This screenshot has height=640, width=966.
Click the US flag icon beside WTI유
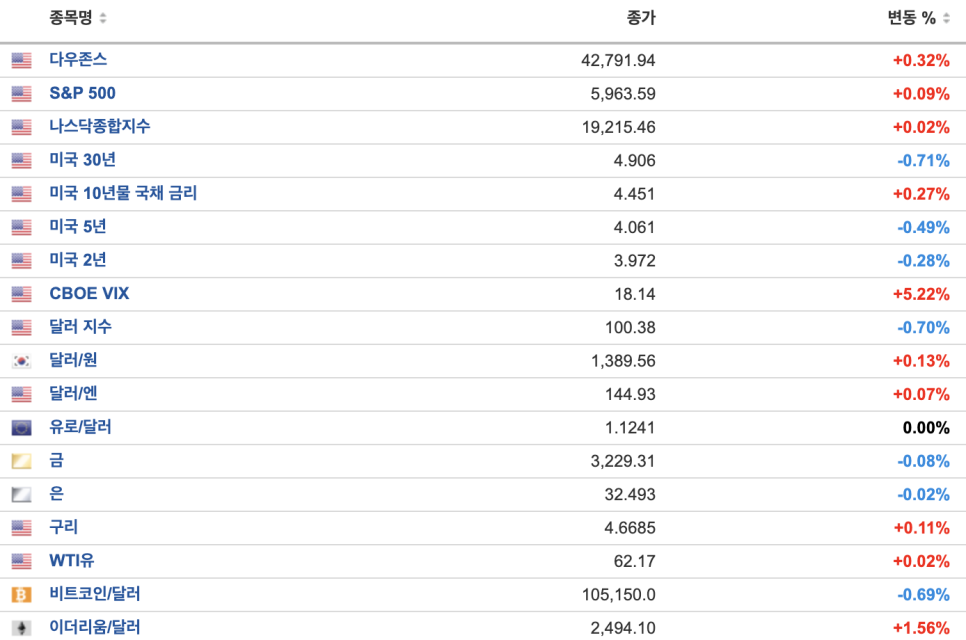[22, 561]
